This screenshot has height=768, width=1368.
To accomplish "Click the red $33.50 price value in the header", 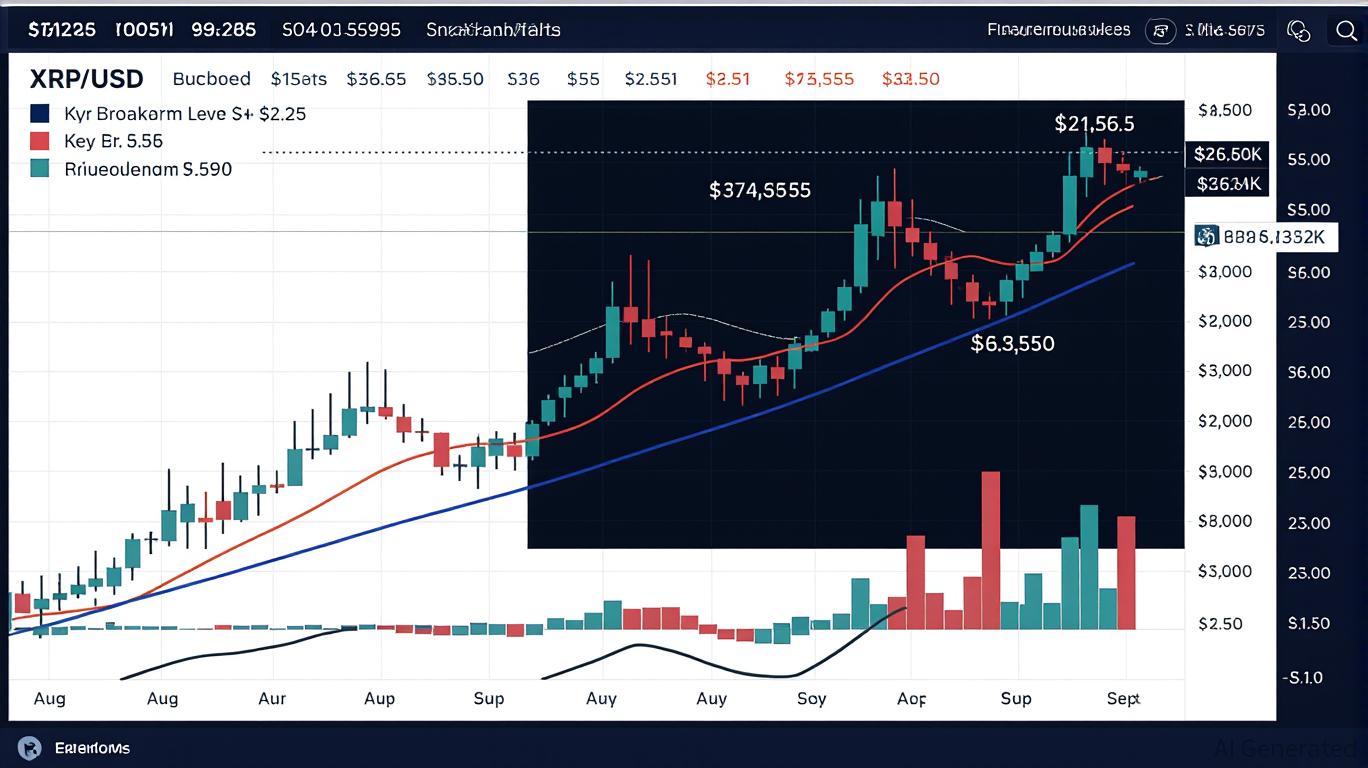I will click(910, 78).
